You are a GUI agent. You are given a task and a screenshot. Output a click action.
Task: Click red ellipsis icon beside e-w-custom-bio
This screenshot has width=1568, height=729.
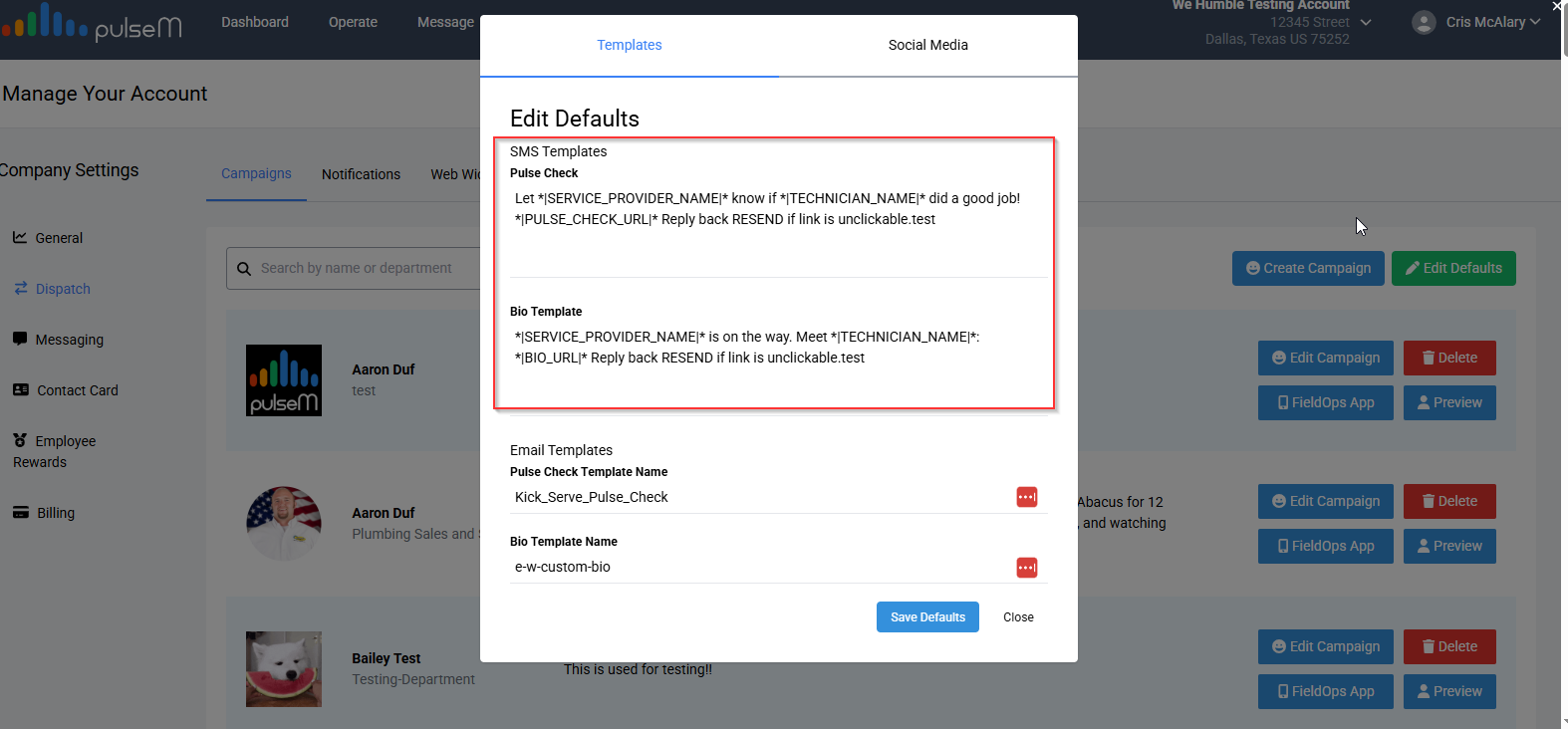point(1026,567)
